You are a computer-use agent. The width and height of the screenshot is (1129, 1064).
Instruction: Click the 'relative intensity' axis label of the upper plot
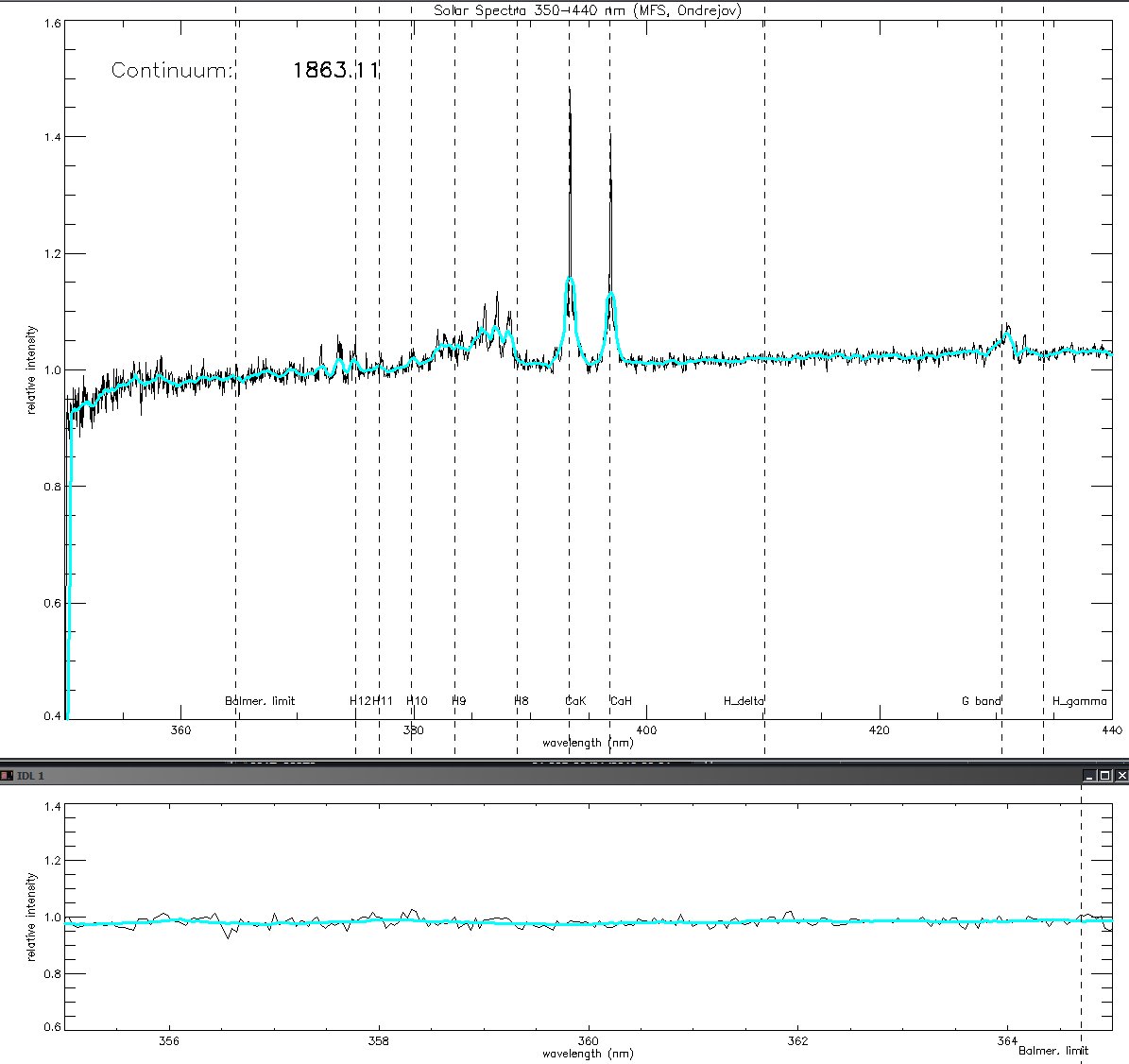[31, 369]
